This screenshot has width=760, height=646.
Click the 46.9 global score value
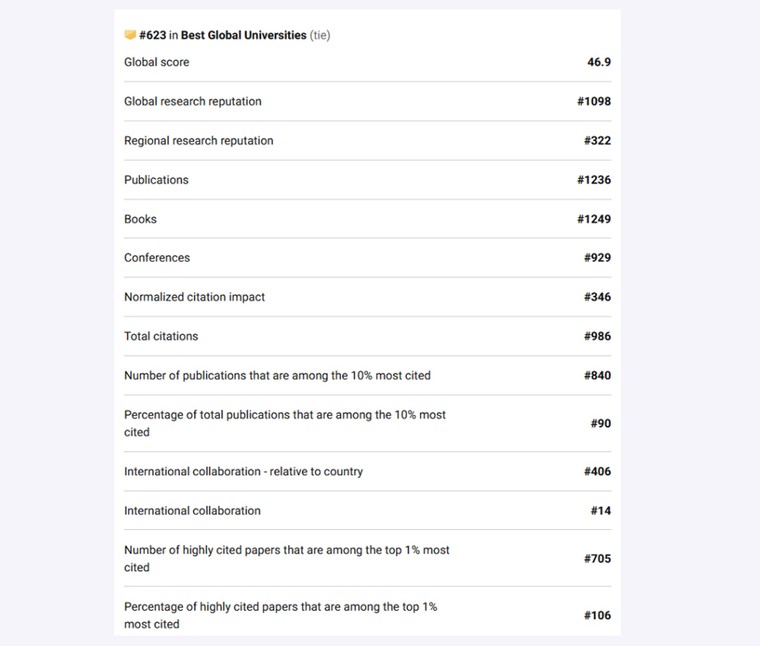coord(599,62)
